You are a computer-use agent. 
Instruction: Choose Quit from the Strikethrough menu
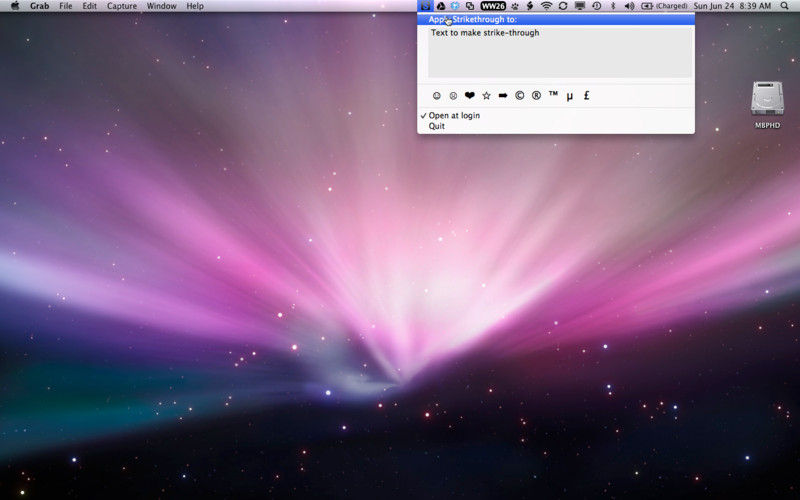click(x=556, y=126)
